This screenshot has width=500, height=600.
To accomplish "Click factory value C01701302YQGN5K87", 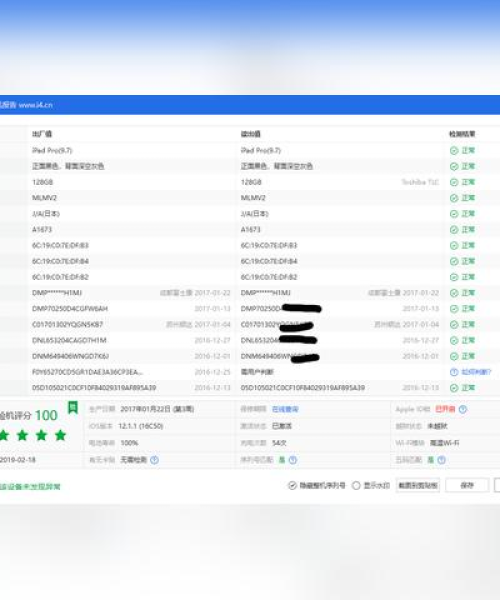I will pos(67,324).
